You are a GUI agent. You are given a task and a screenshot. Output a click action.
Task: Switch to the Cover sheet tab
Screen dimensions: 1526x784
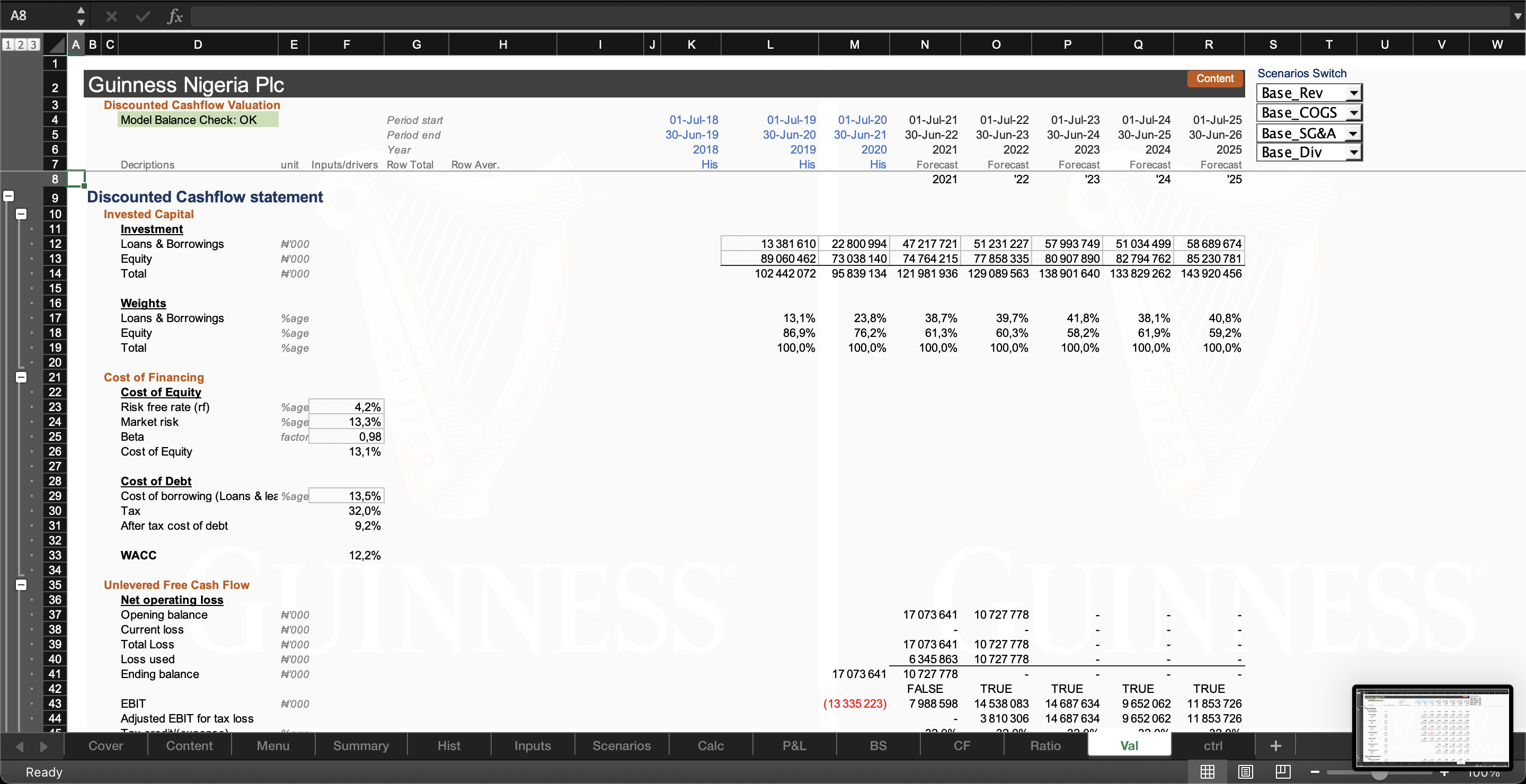point(106,745)
